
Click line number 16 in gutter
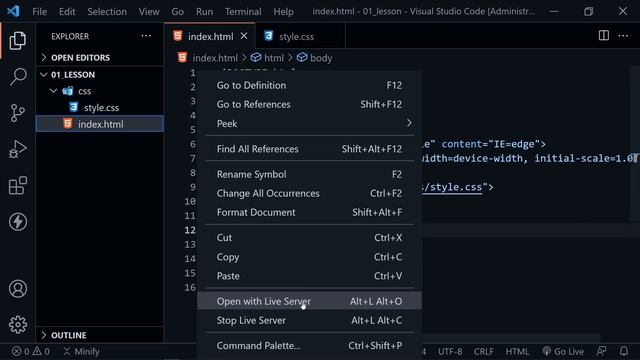coord(190,287)
